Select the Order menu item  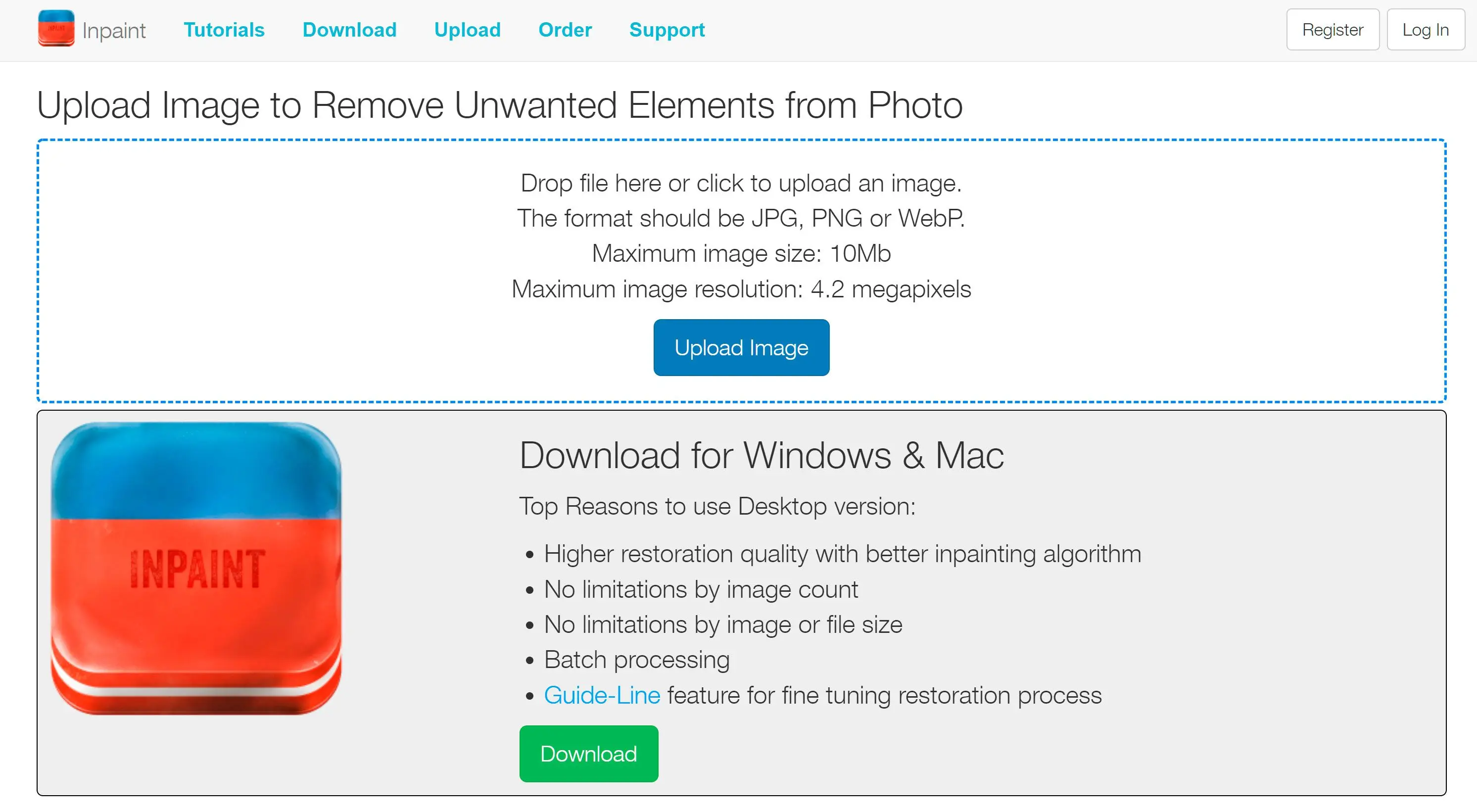[x=565, y=29]
